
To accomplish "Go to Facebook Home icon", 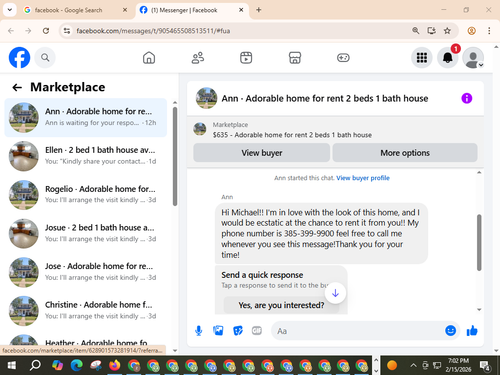I will 149,58.
